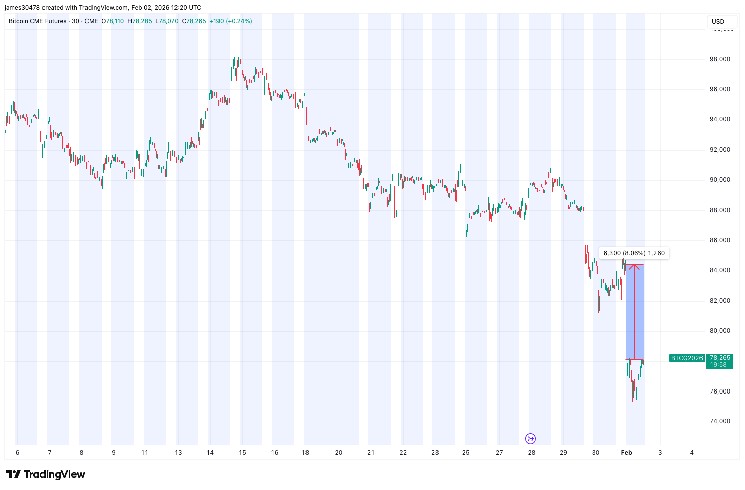Click the 98,000 price level on axis
This screenshot has width=745, height=490.
(x=717, y=59)
